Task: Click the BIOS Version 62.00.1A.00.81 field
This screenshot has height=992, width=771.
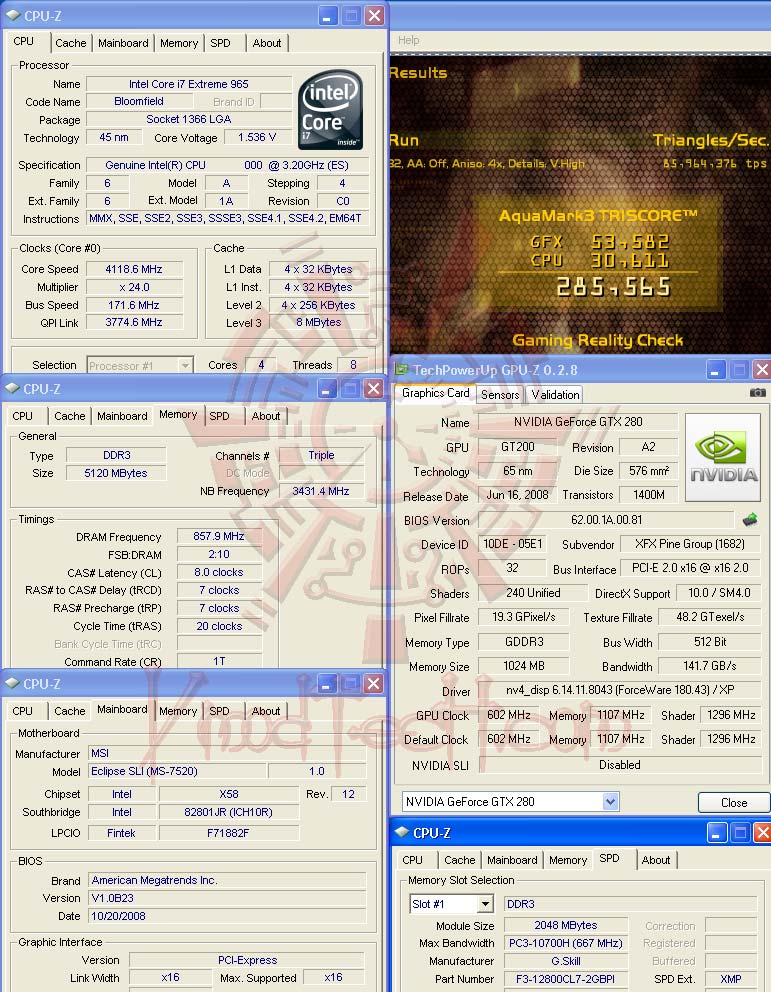Action: [606, 520]
